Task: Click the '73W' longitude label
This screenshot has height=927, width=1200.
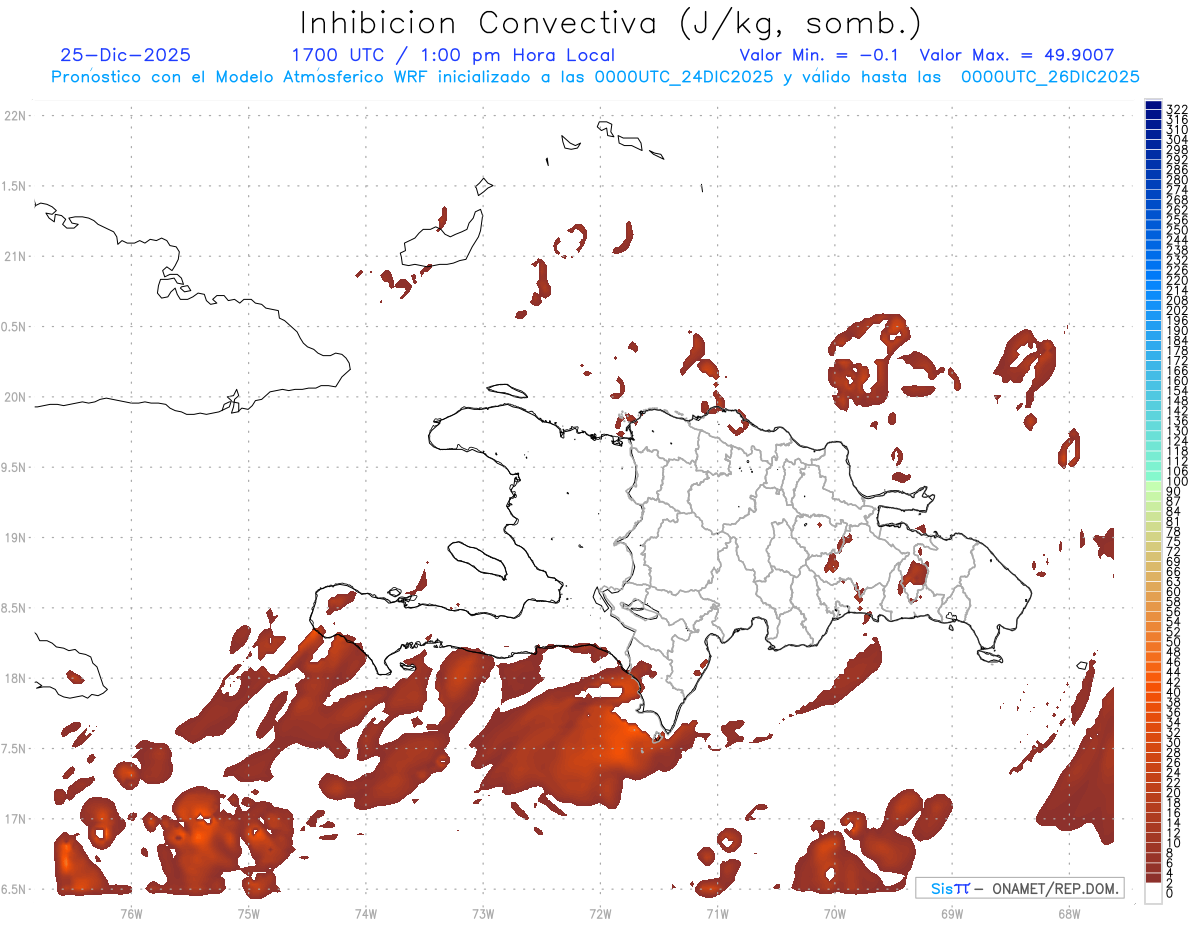Action: pos(483,913)
